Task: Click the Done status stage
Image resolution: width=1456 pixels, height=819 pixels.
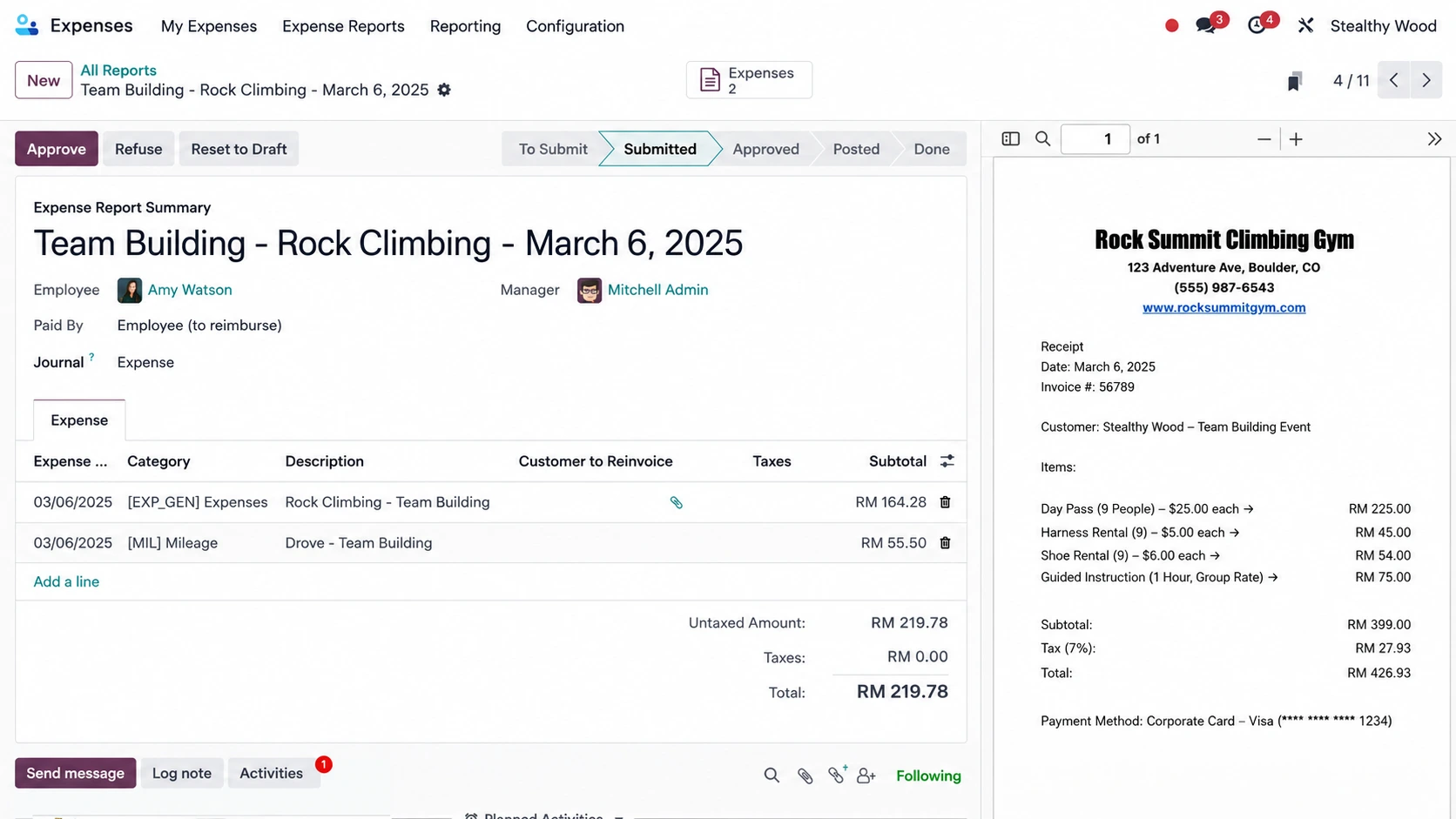Action: pos(932,149)
